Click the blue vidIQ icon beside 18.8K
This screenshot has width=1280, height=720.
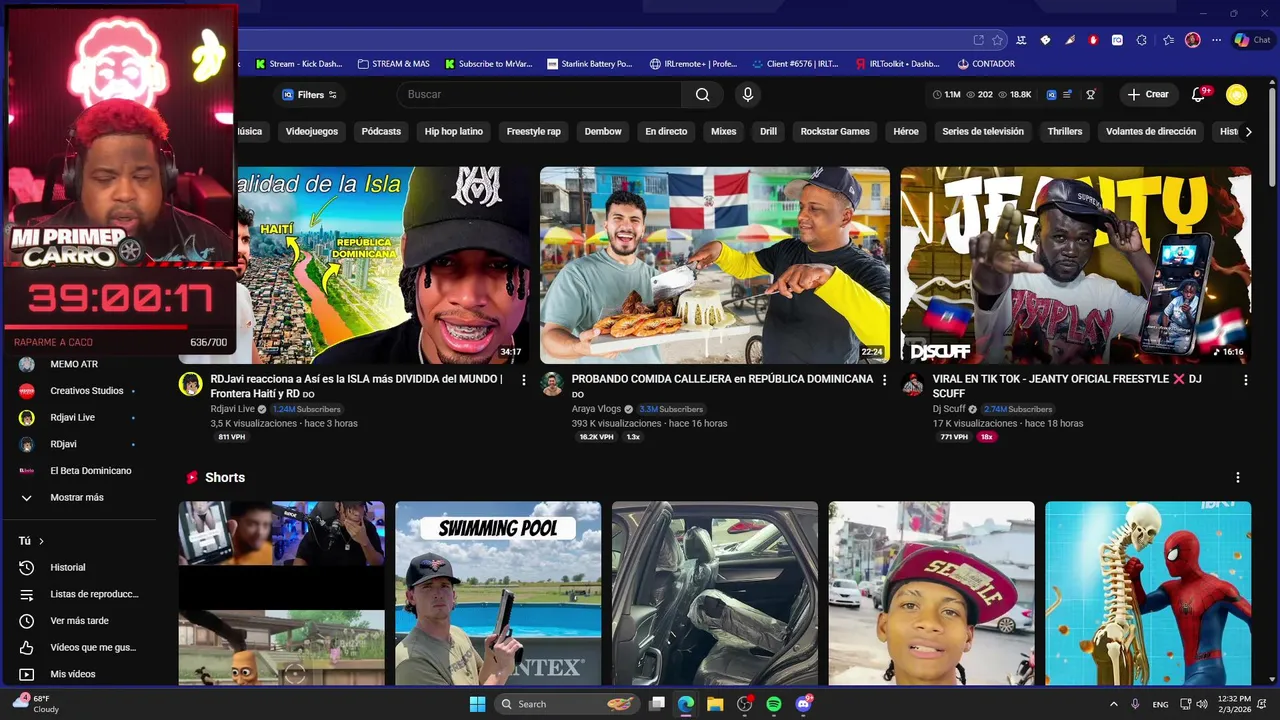[x=1052, y=94]
